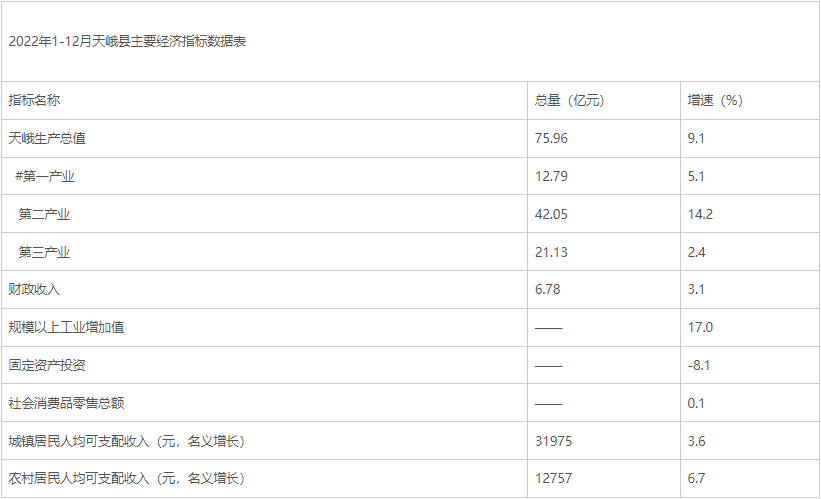This screenshot has width=821, height=499.
Task: Select the 17.0 growth rate cell
Action: (700, 327)
